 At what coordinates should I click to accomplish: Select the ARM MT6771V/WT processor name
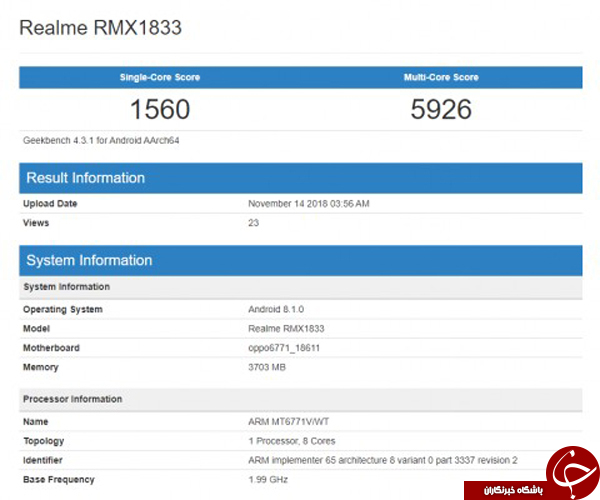(x=289, y=422)
